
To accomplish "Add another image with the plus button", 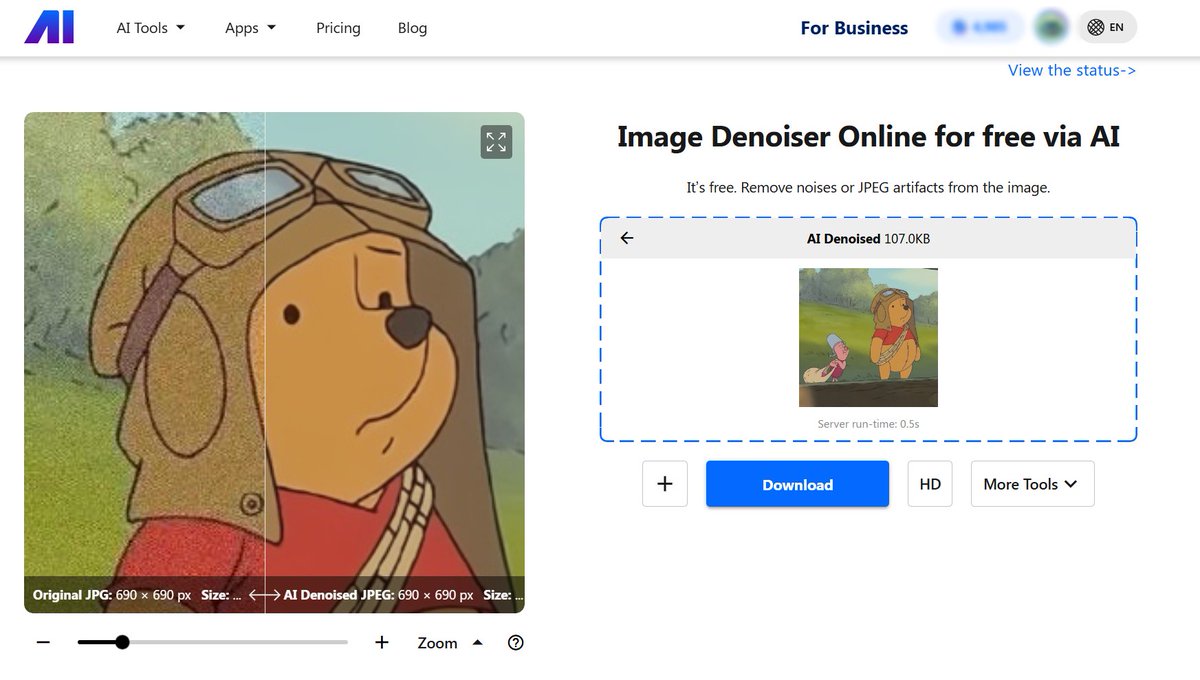I will click(x=665, y=484).
